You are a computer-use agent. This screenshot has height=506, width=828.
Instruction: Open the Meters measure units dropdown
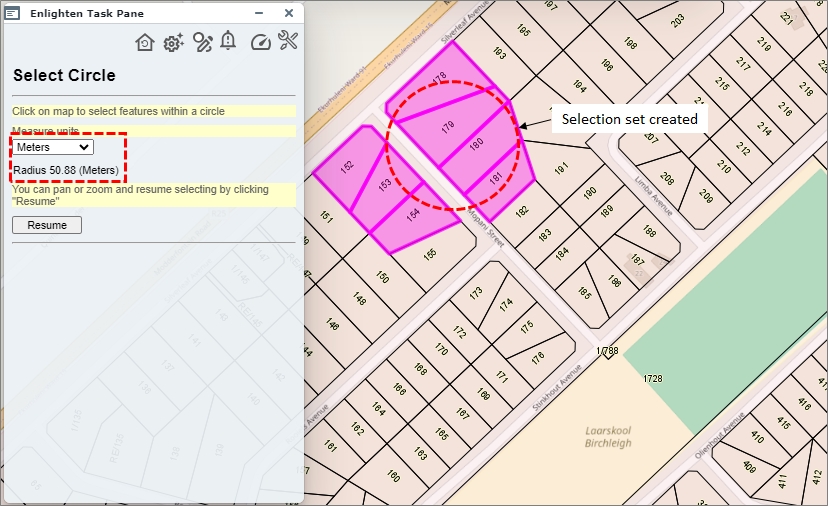pyautogui.click(x=53, y=147)
